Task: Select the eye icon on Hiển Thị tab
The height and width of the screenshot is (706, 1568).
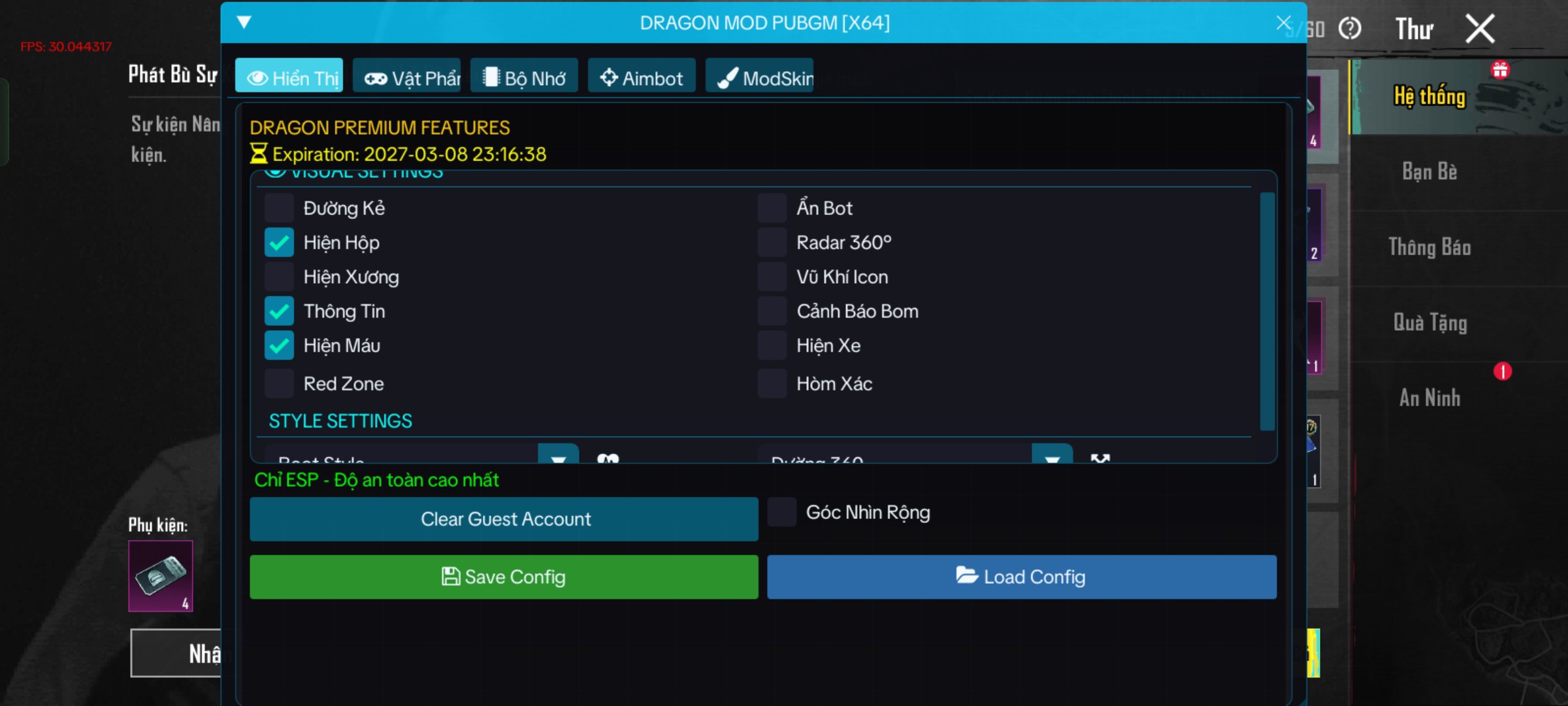Action: 256,77
